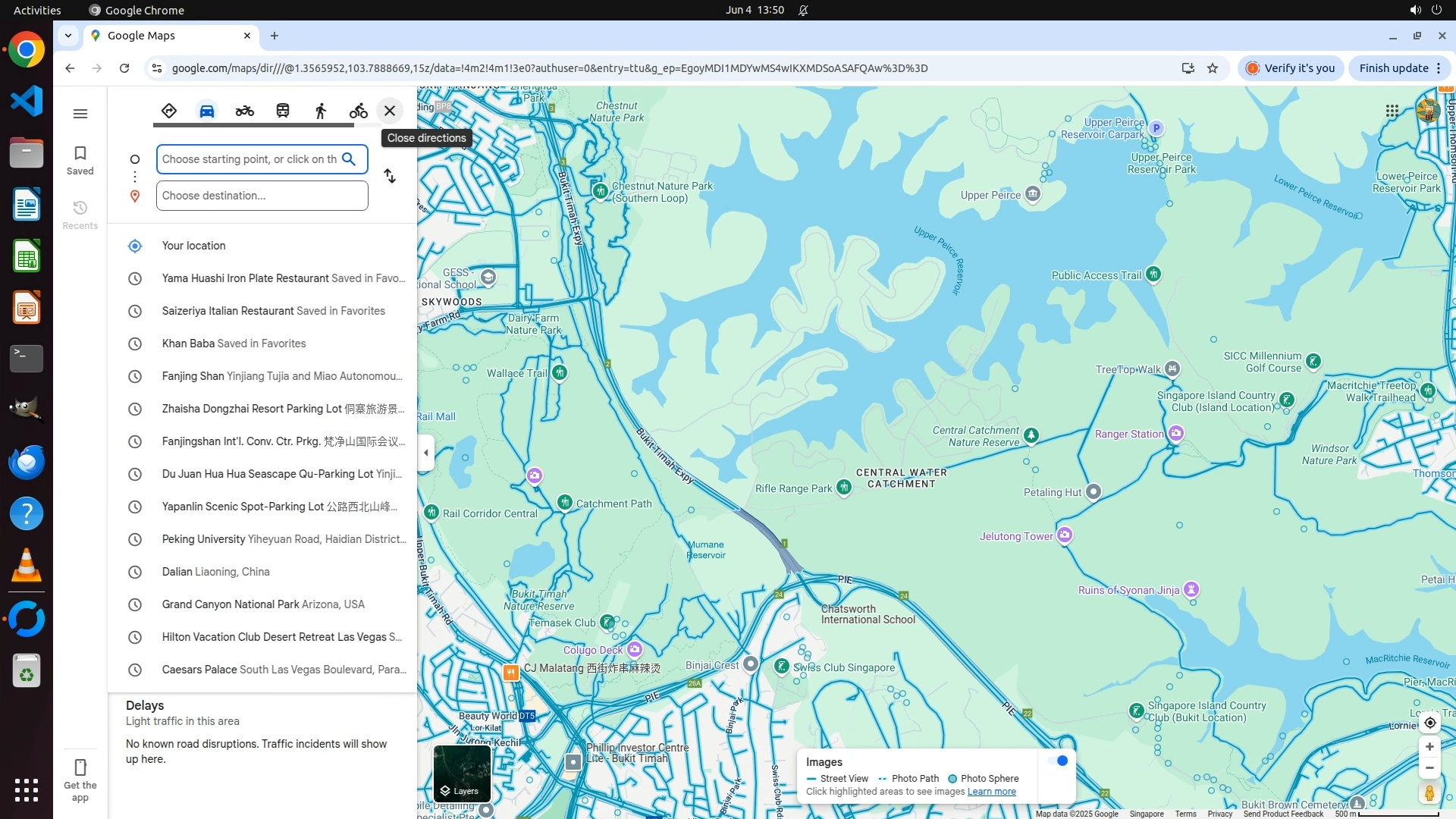
Task: Select the Cycling travel mode icon
Action: (x=358, y=111)
